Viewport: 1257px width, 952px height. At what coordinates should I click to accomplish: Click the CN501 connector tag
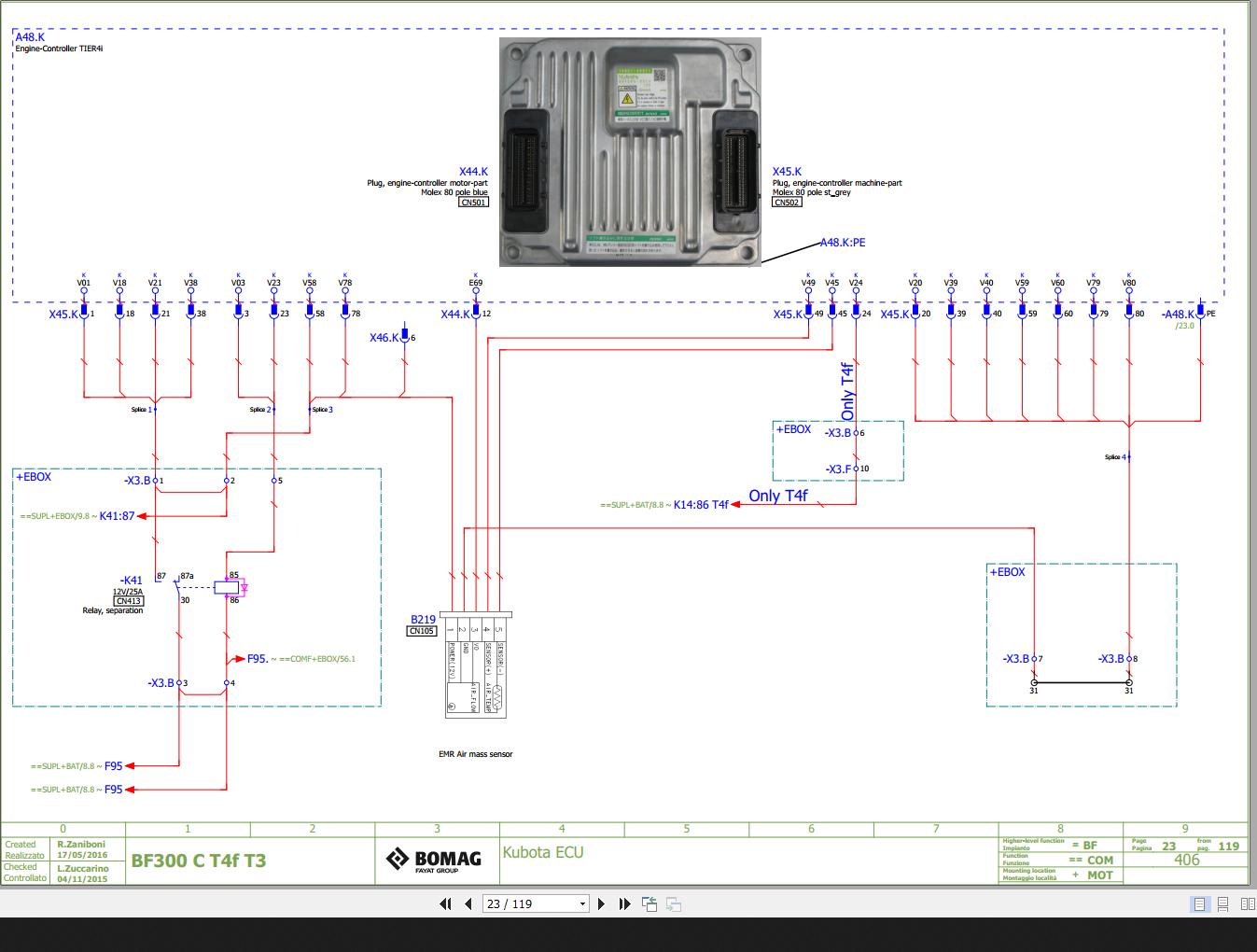[x=474, y=202]
